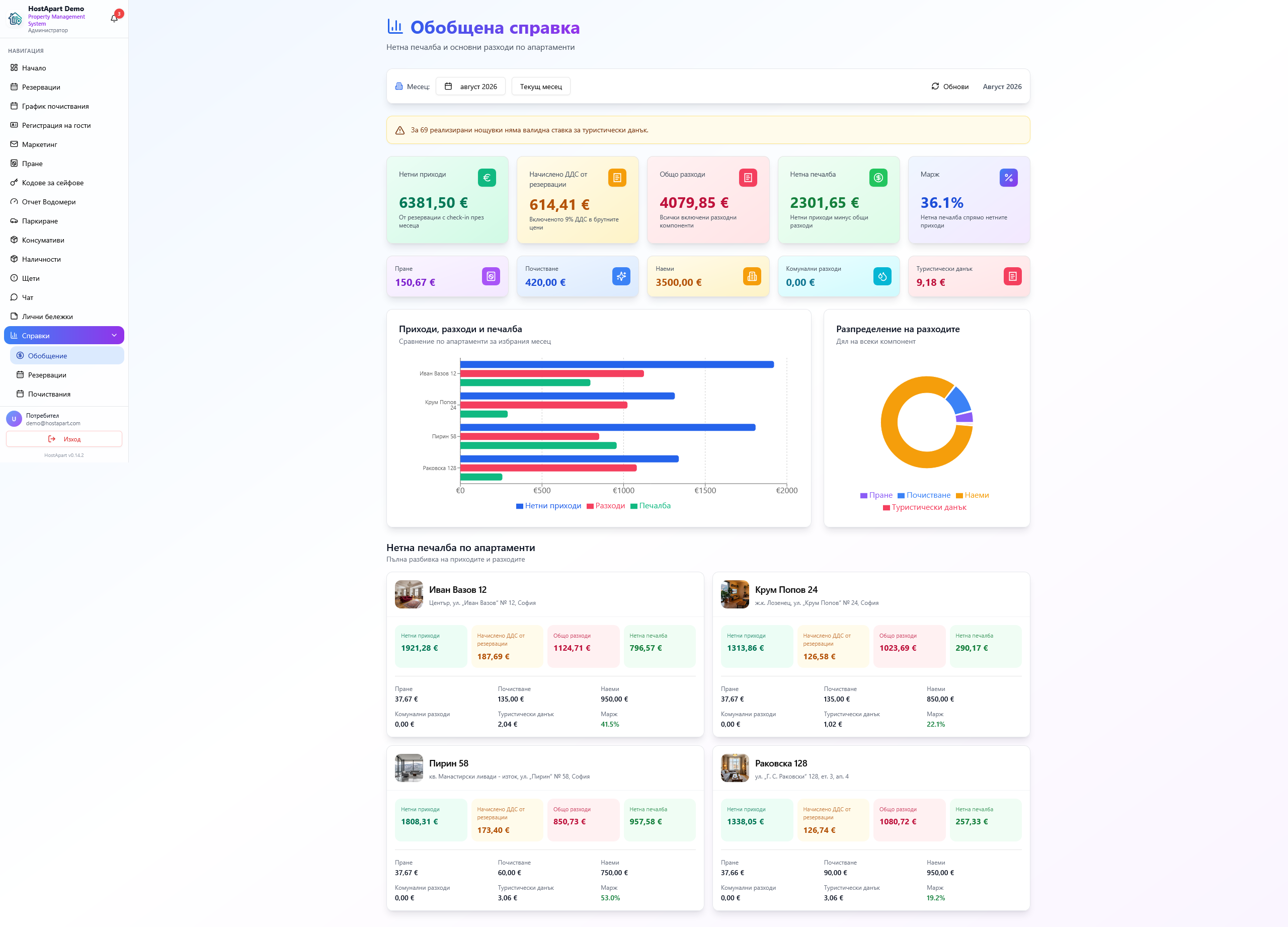Open Кодове за сейфове page
Image resolution: width=1288 pixels, height=927 pixels.
(63, 182)
